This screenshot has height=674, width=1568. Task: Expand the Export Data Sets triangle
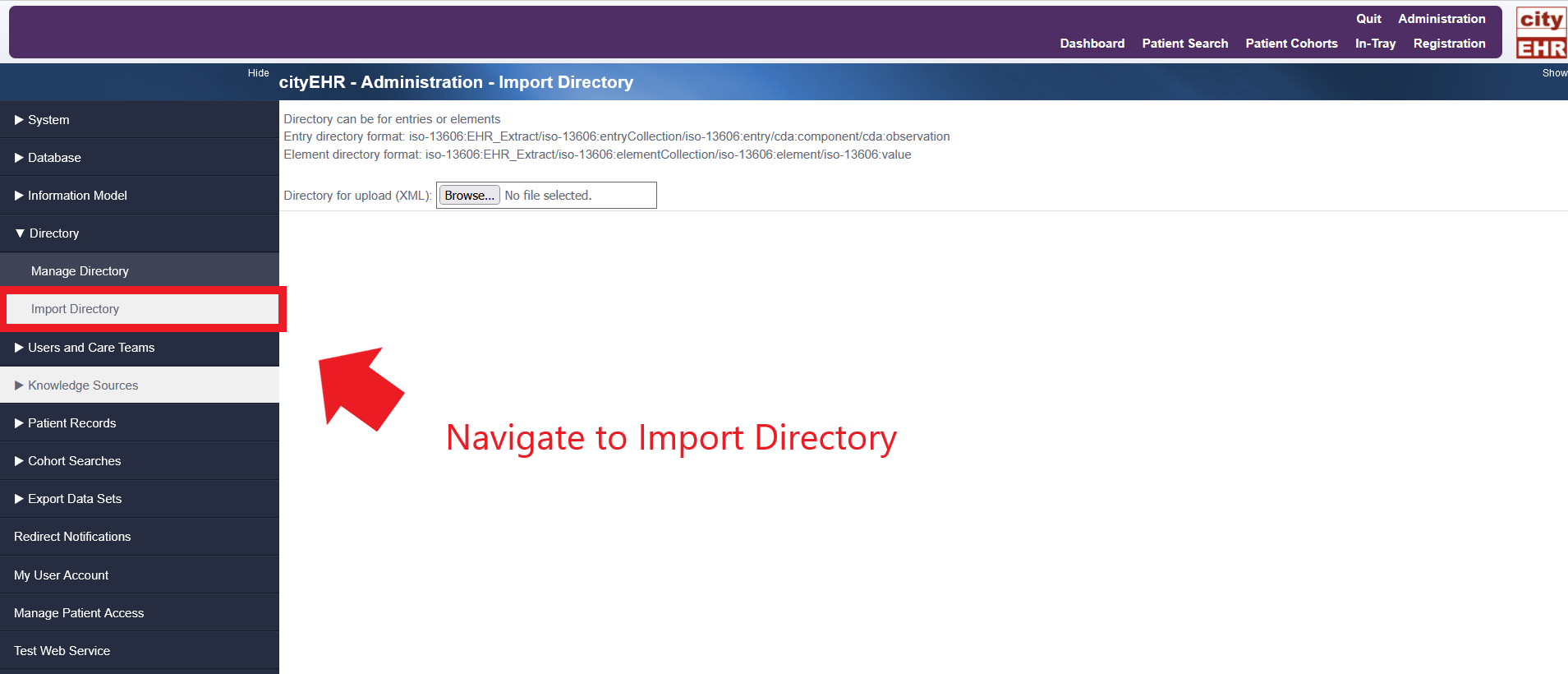pos(19,499)
